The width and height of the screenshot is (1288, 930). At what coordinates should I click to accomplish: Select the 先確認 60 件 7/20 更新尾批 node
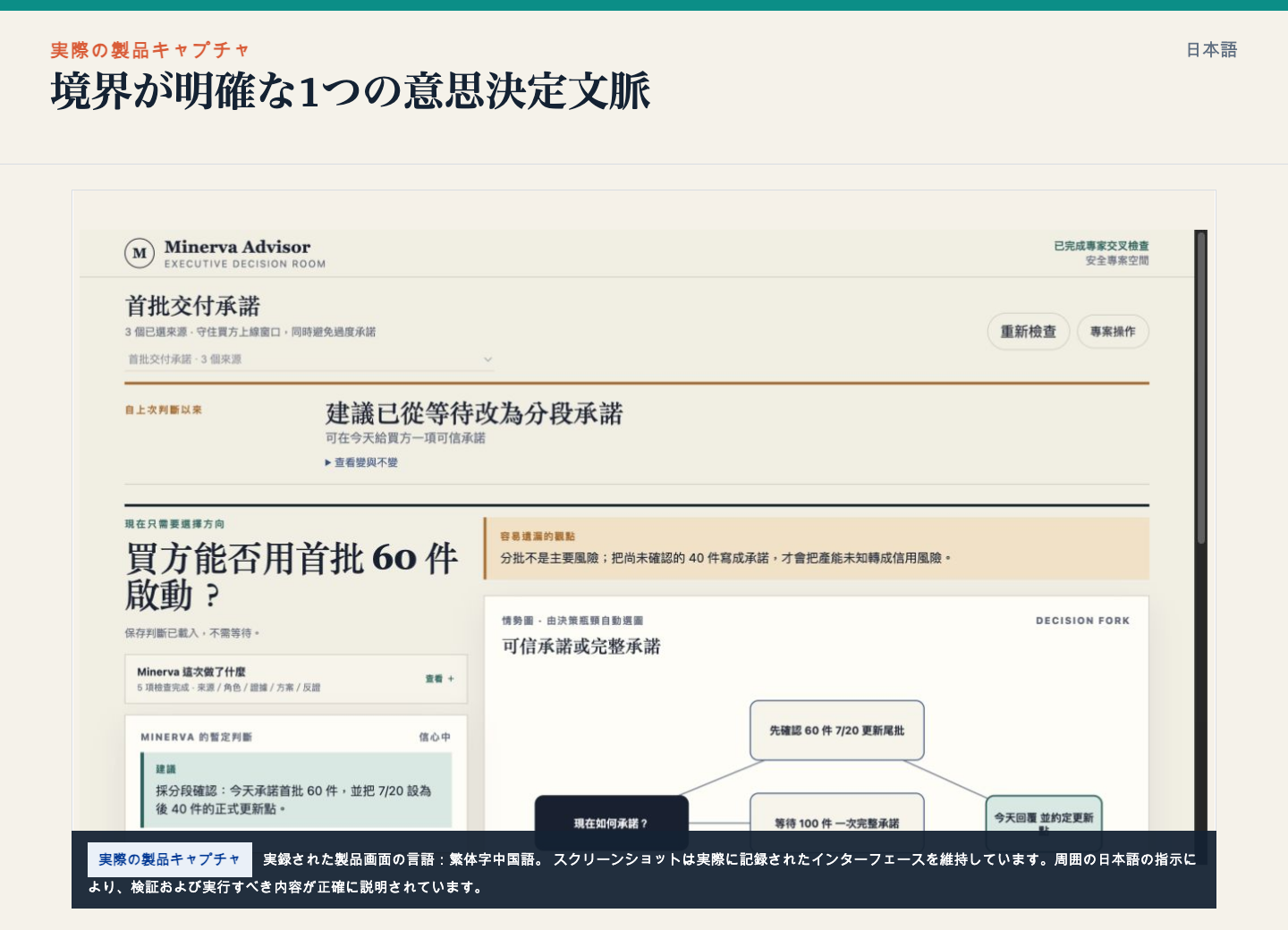(836, 731)
